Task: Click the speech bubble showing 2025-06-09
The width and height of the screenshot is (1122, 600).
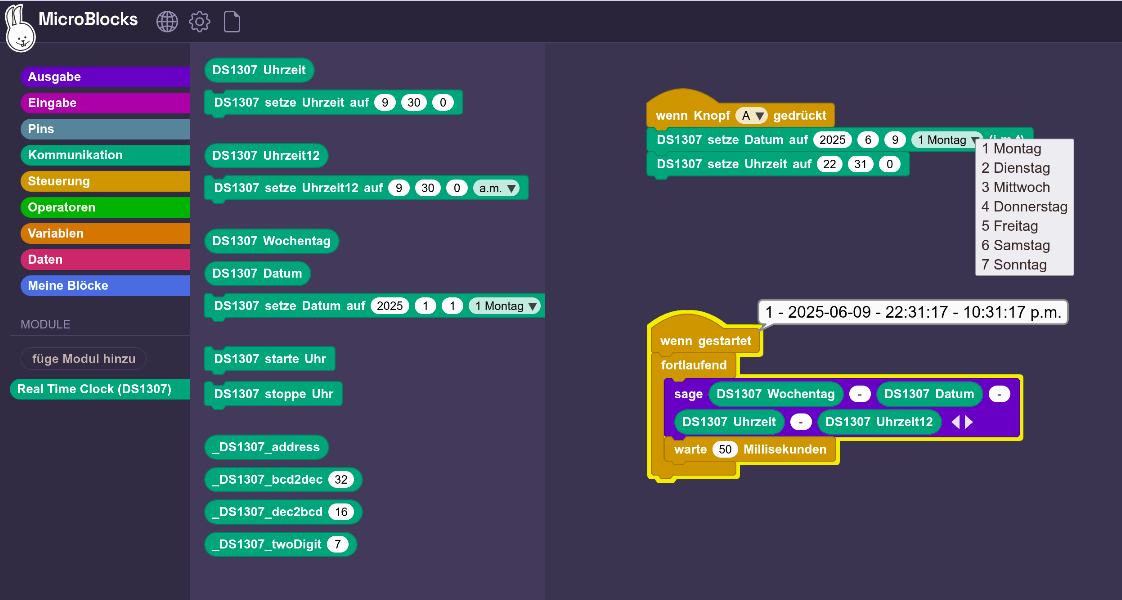Action: (x=913, y=313)
